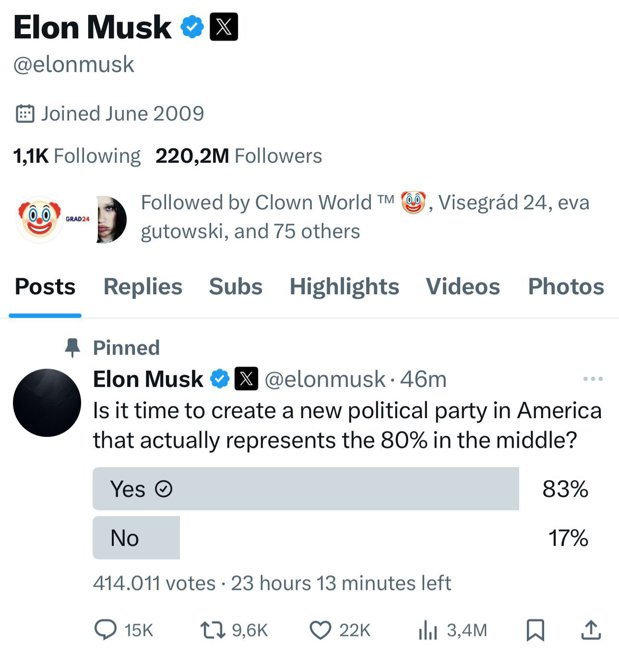
Task: Switch to the Replies tab
Action: 143,287
